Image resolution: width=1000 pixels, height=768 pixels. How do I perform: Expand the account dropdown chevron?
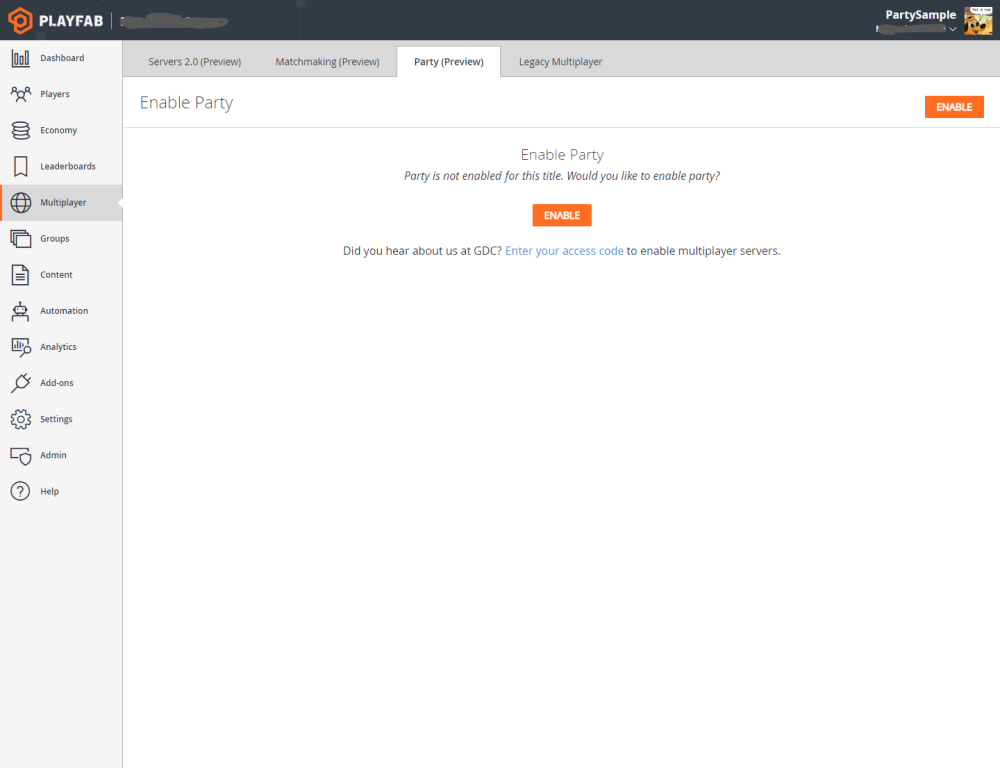[952, 29]
